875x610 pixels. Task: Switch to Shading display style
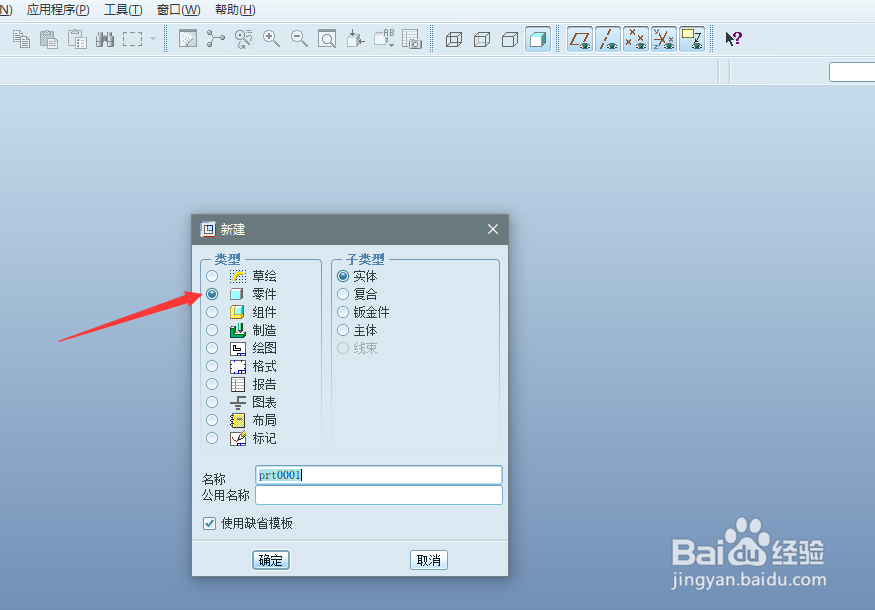[x=538, y=40]
